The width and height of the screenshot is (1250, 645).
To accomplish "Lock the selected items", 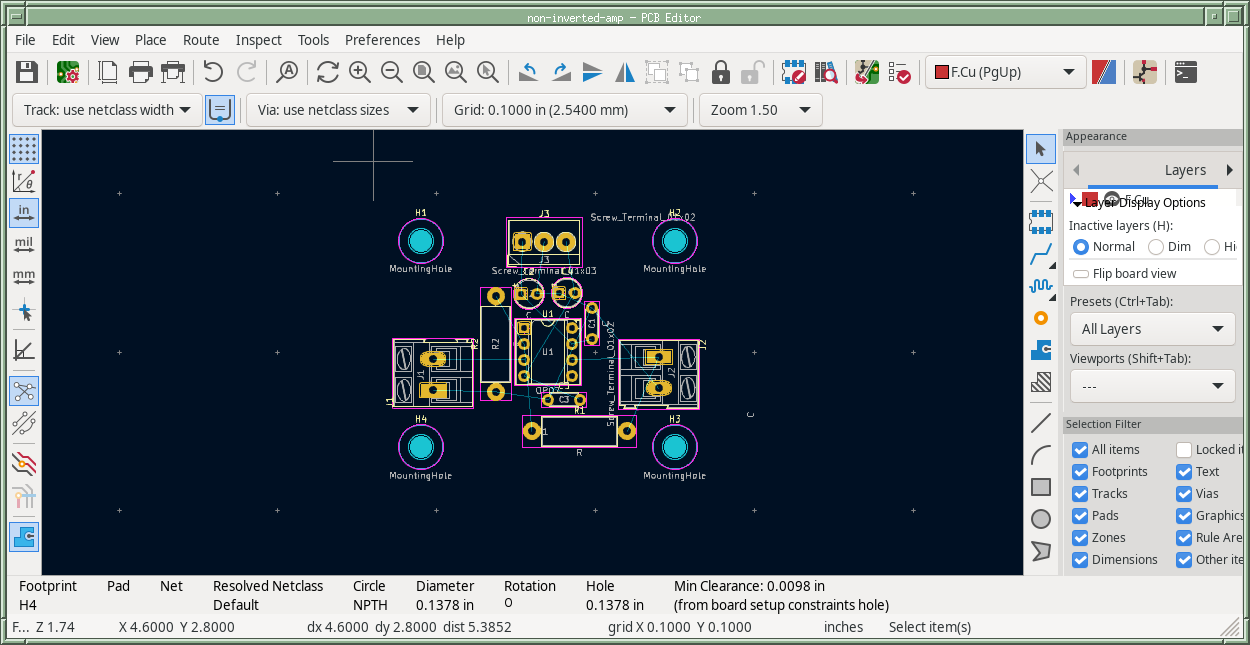I will coord(722,72).
